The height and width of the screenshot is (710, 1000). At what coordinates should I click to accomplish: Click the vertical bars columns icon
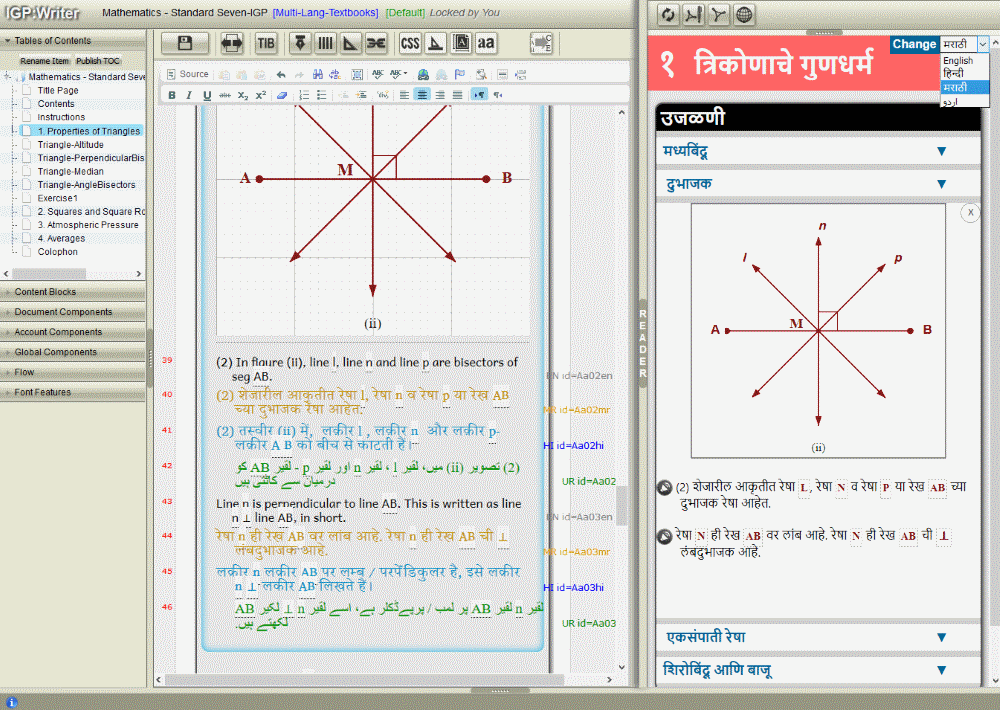pos(325,43)
